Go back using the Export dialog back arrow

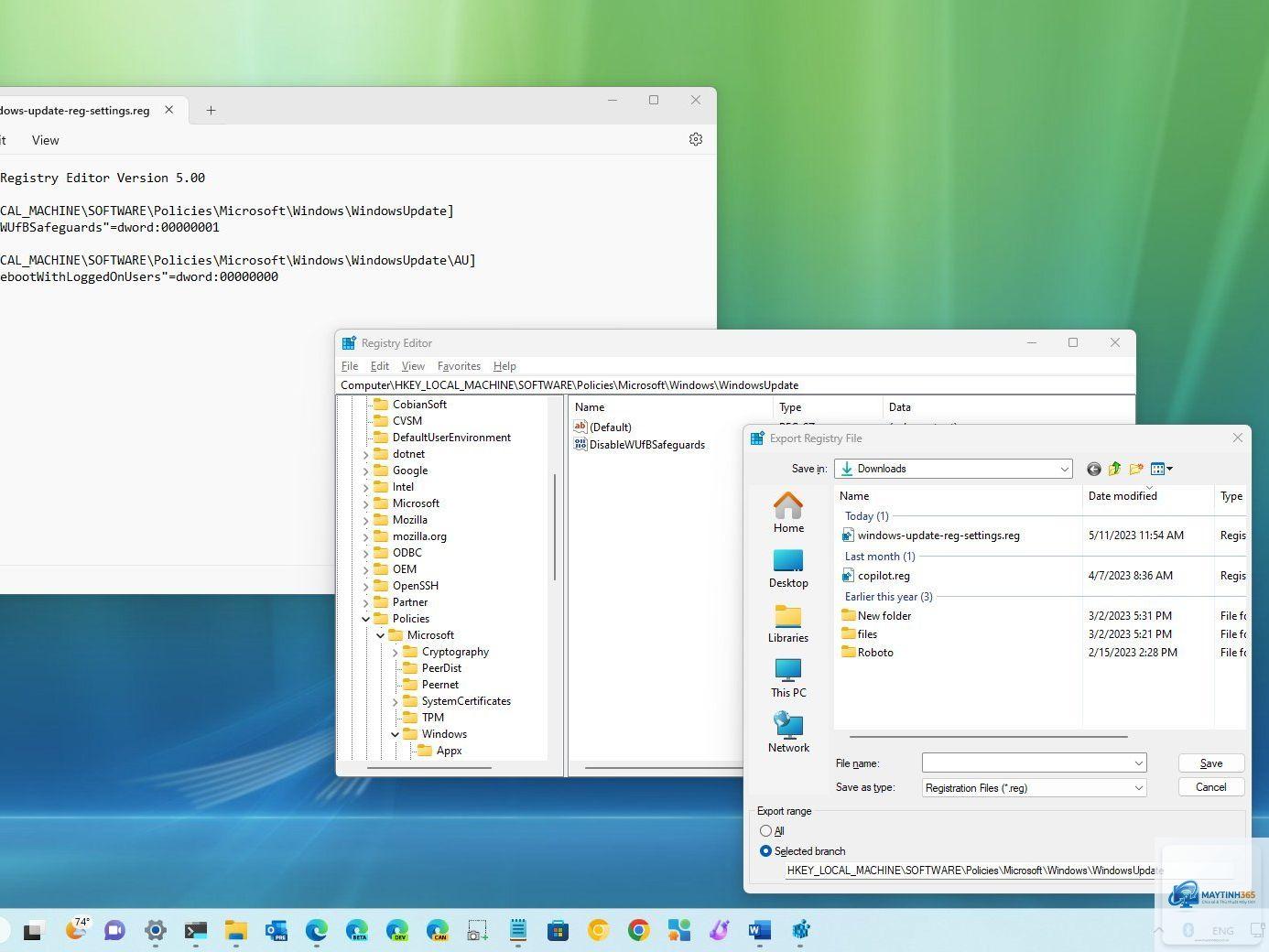point(1093,469)
